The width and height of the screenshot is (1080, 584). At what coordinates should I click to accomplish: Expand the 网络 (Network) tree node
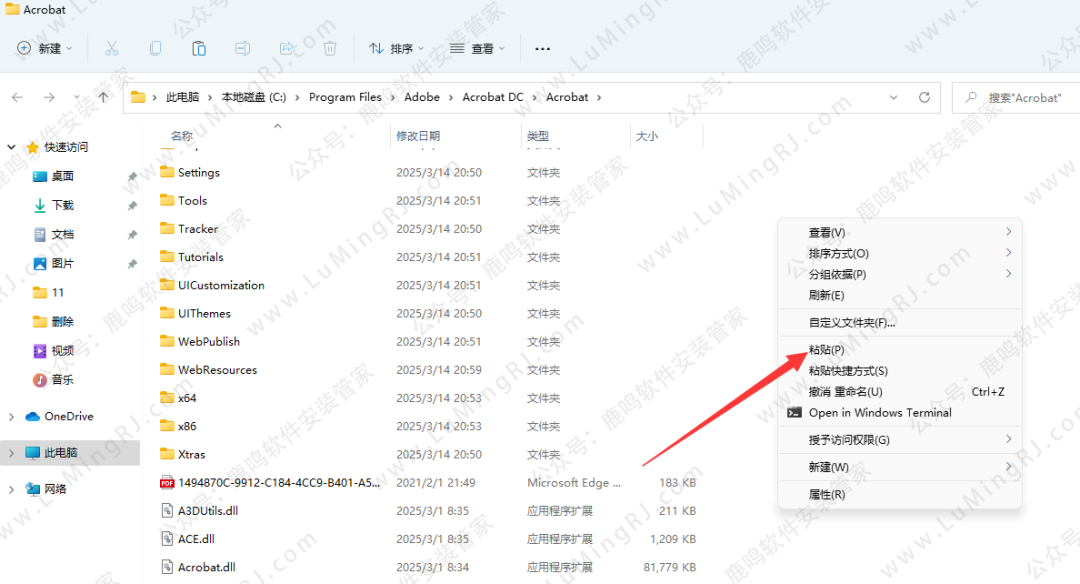[12, 489]
